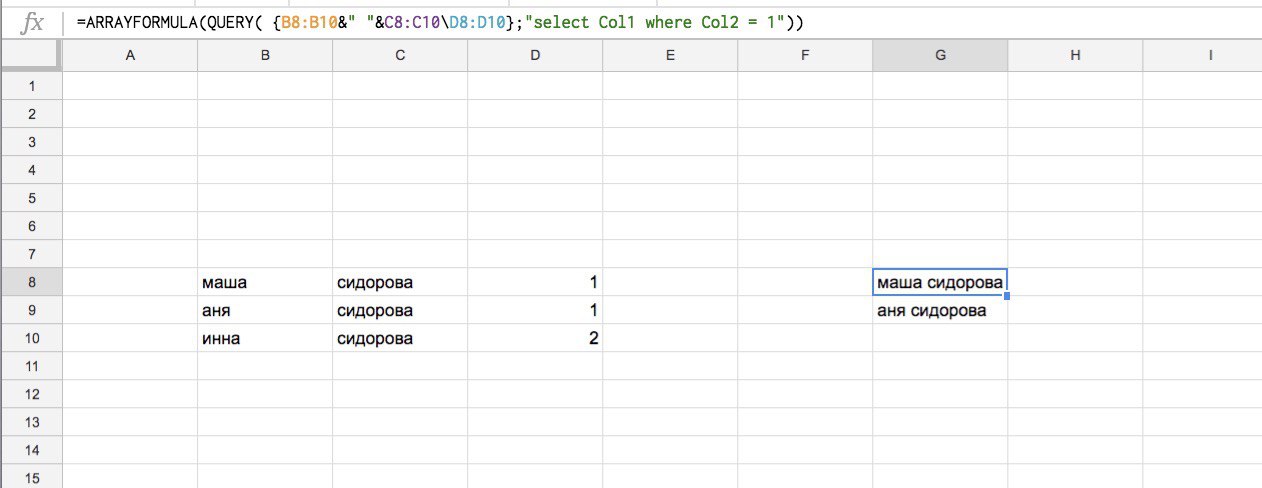Screen dimensions: 1262x488
Task: Select row 15 header
Action: (31, 479)
